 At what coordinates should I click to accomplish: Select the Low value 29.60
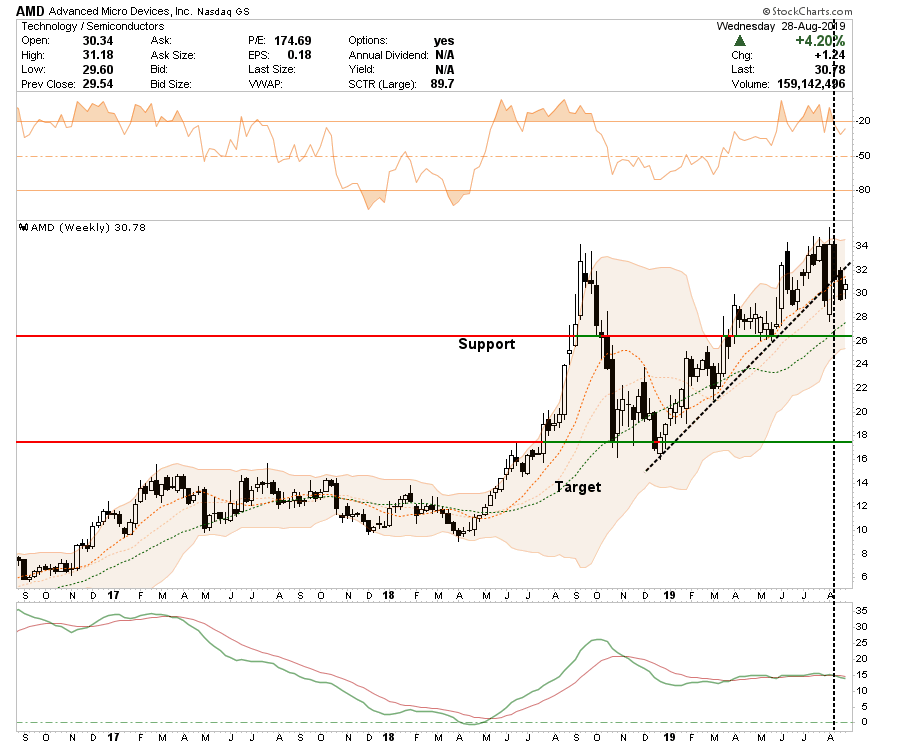tap(98, 69)
